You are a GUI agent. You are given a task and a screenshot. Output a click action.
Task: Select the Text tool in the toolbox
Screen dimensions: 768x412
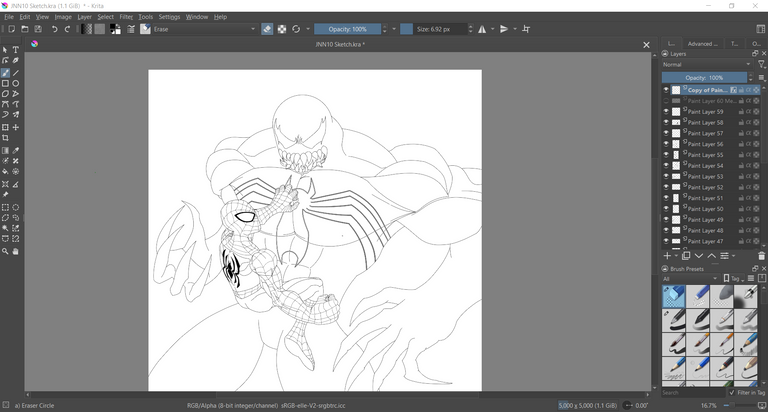[x=16, y=50]
